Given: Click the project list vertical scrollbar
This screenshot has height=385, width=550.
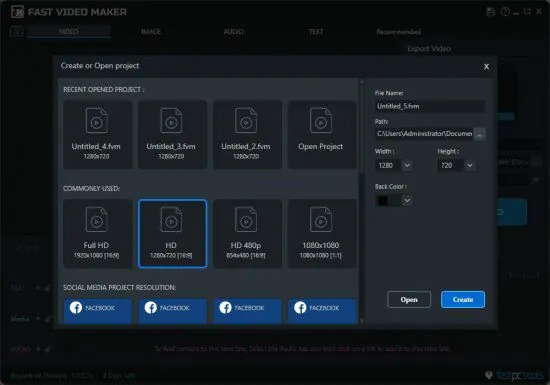Looking at the screenshot, I should (362, 201).
